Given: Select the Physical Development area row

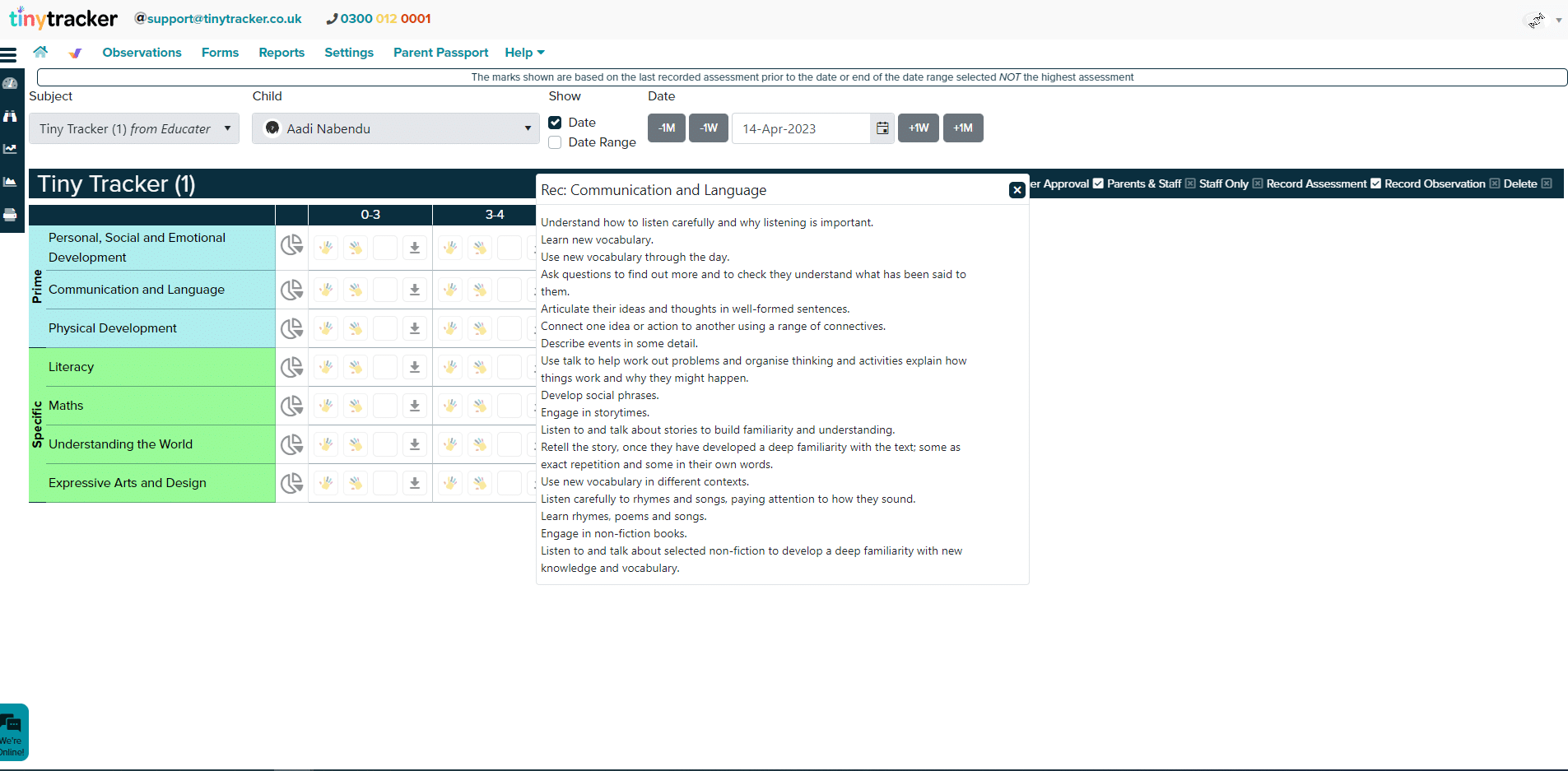Looking at the screenshot, I should click(x=160, y=328).
